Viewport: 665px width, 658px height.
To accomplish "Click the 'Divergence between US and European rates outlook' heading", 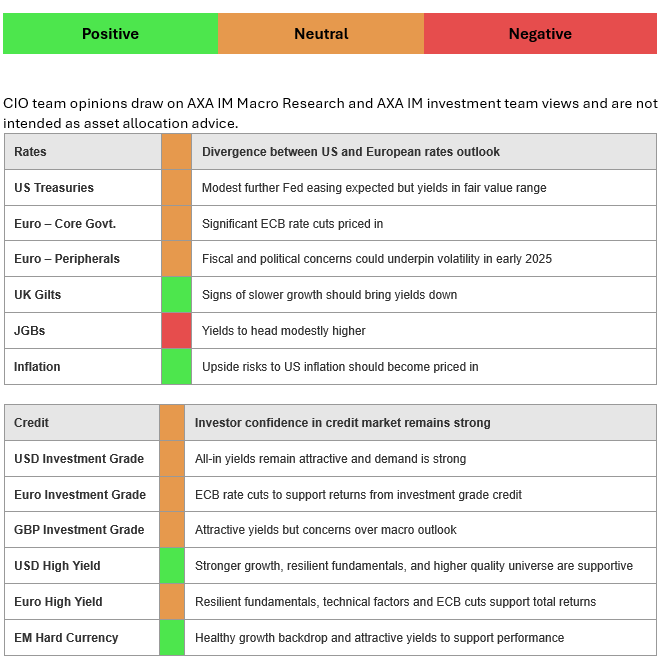I will (x=351, y=152).
